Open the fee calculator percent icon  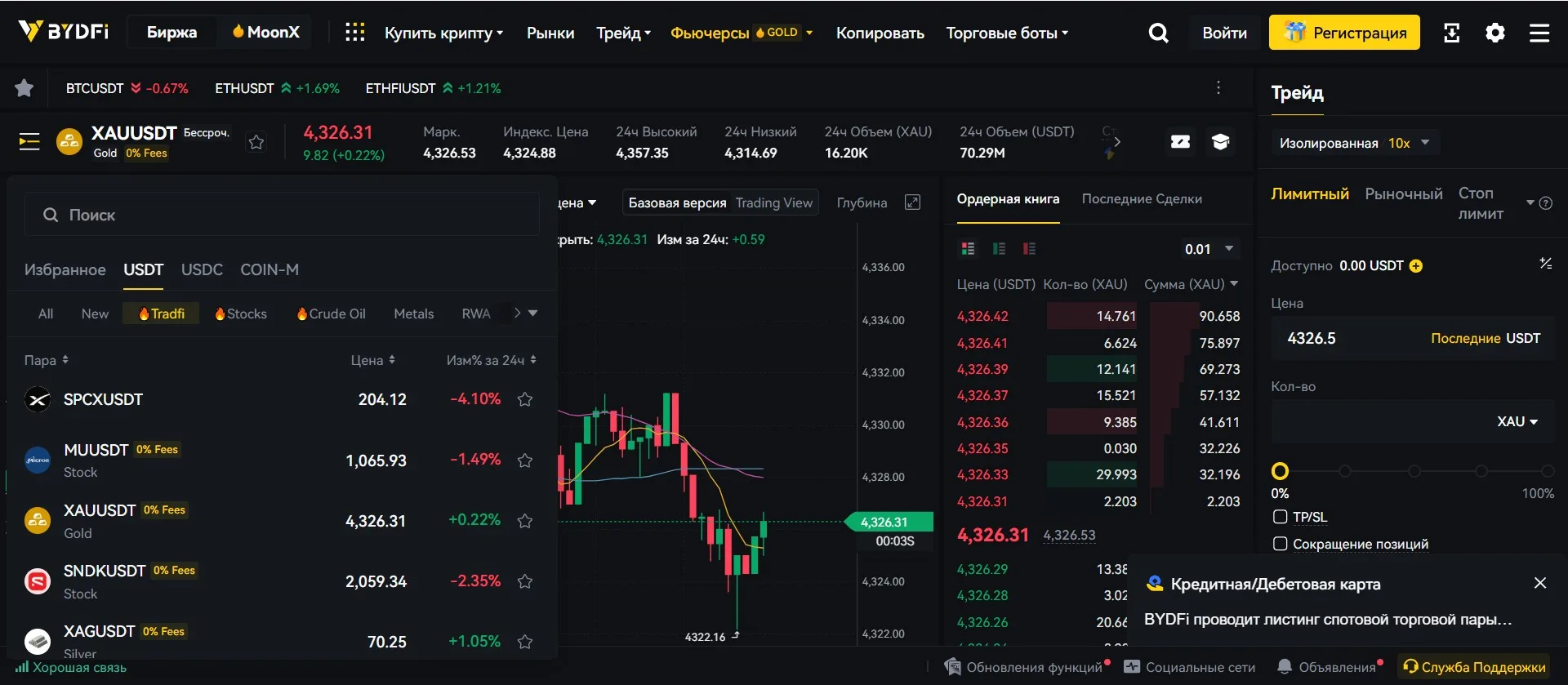1545,264
